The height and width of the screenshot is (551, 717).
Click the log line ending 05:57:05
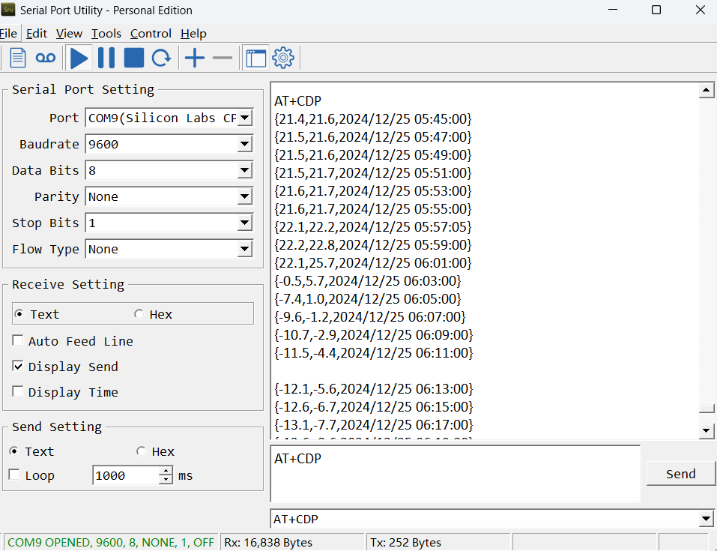pyautogui.click(x=373, y=227)
